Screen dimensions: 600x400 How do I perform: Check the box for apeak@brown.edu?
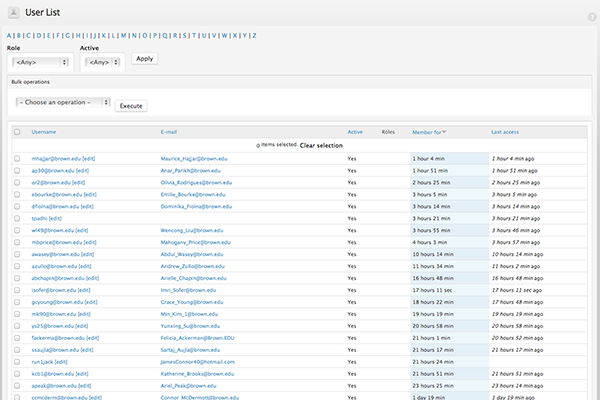pyautogui.click(x=17, y=386)
